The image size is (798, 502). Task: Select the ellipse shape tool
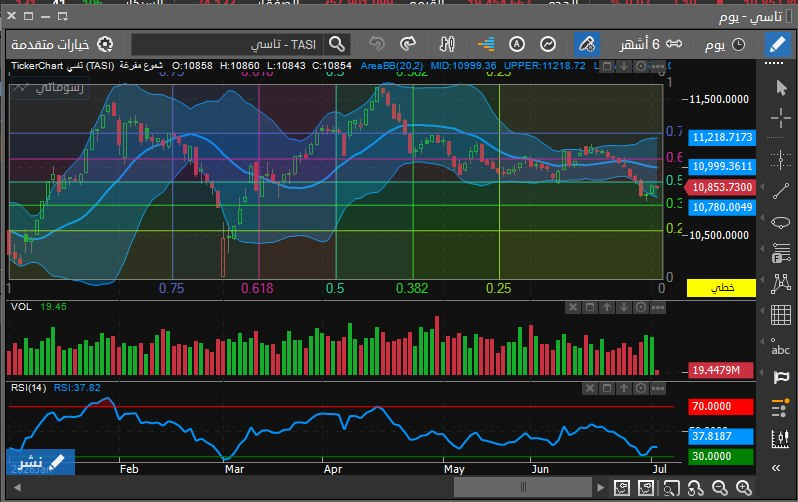(781, 222)
